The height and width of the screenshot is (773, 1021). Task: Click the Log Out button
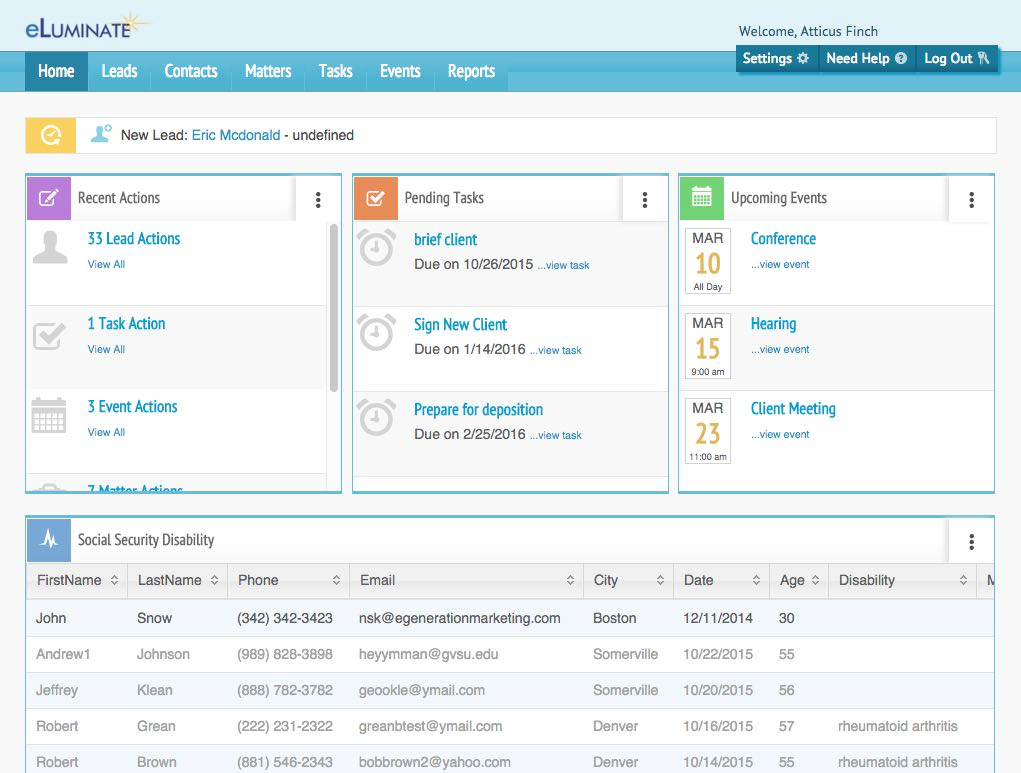(955, 58)
